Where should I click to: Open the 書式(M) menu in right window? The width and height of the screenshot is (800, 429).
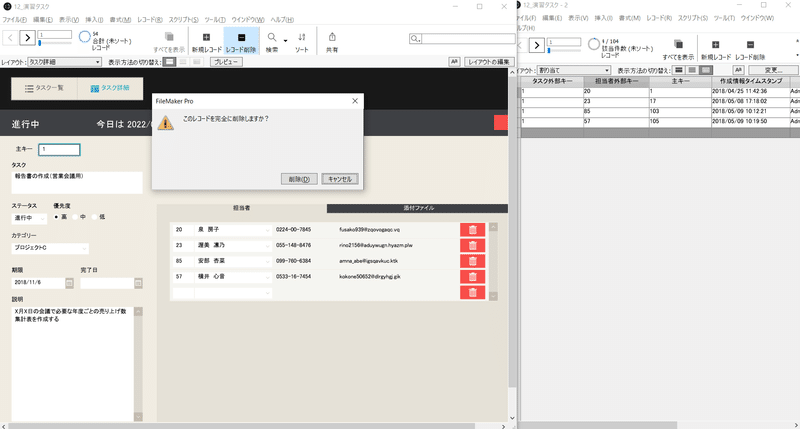pyautogui.click(x=630, y=18)
